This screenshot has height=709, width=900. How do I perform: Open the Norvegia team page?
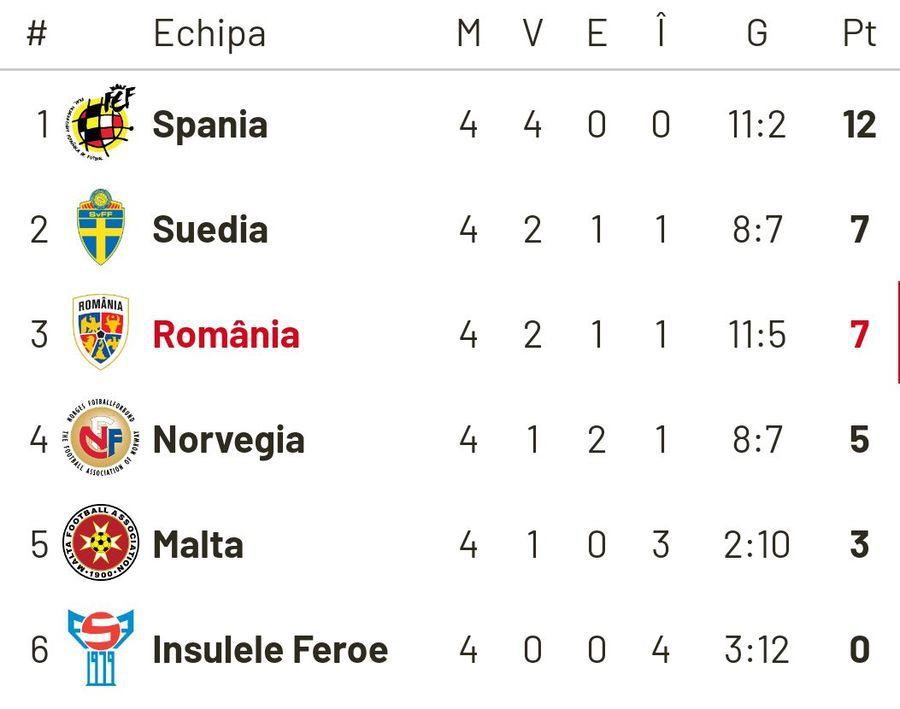click(228, 440)
